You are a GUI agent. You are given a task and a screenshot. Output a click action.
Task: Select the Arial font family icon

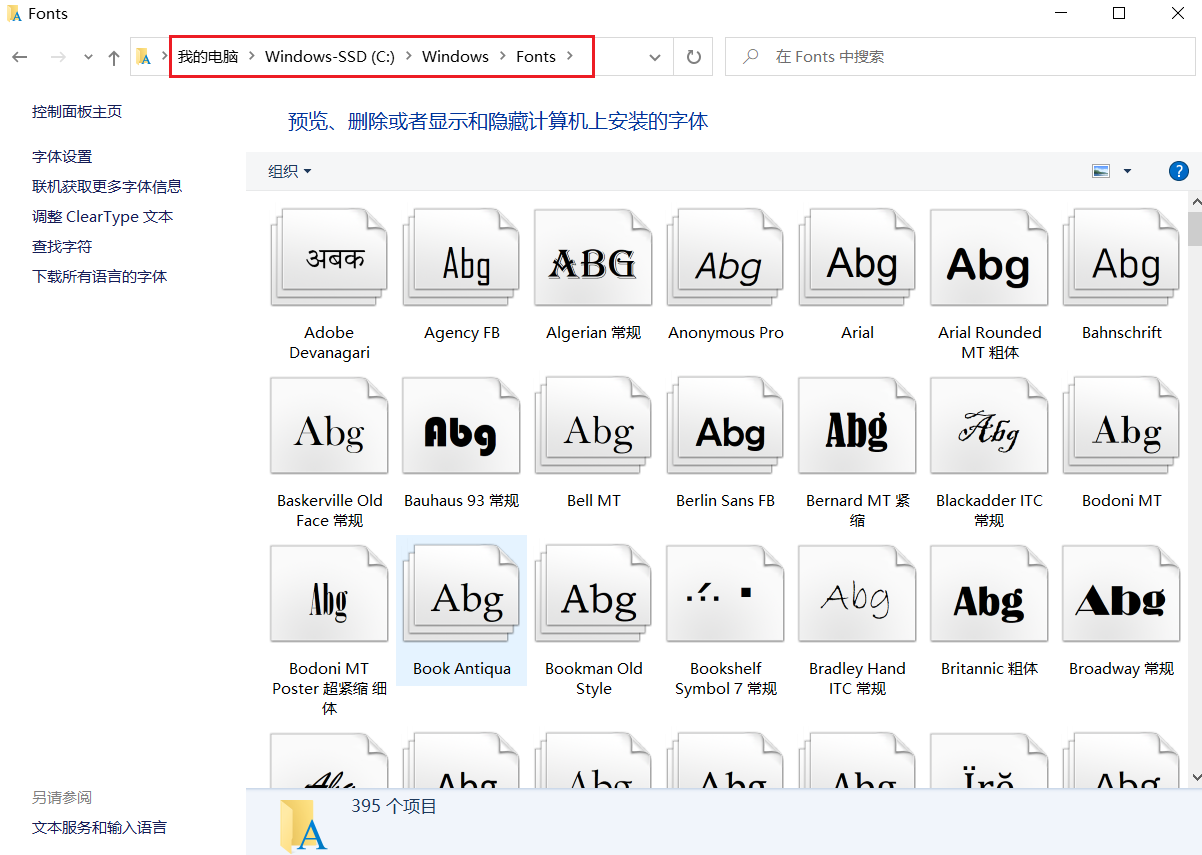coord(857,258)
